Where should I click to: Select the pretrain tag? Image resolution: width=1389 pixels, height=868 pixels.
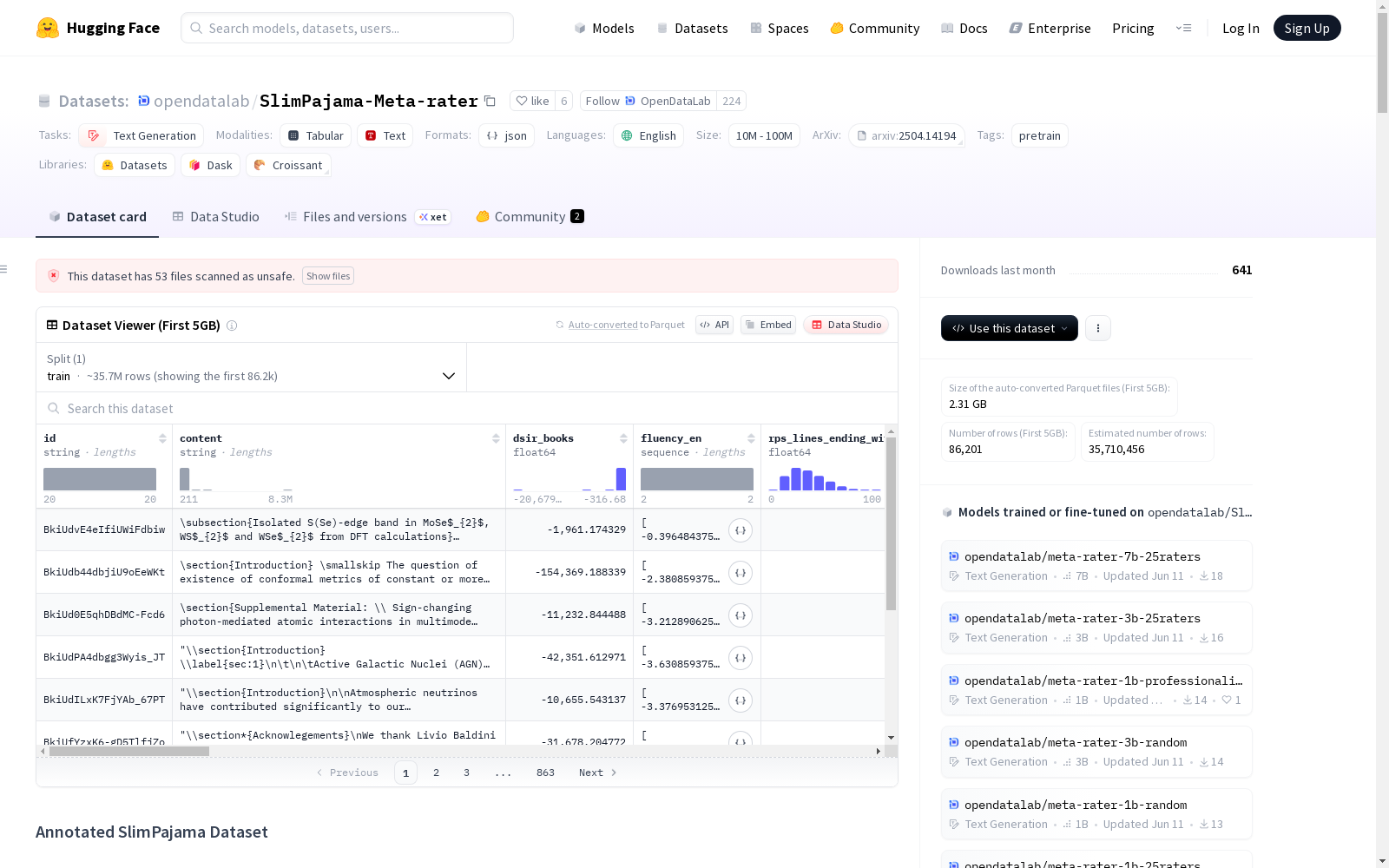1040,135
